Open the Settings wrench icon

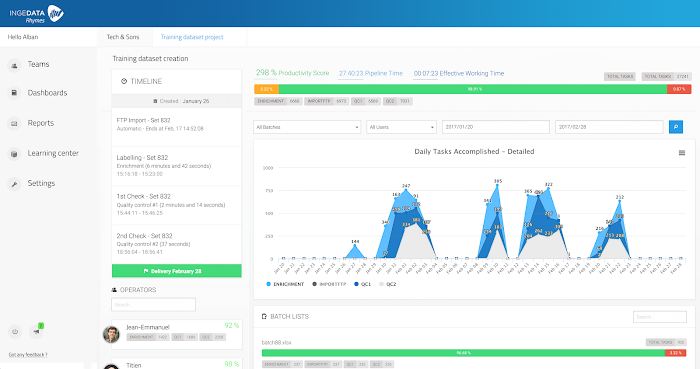14,184
